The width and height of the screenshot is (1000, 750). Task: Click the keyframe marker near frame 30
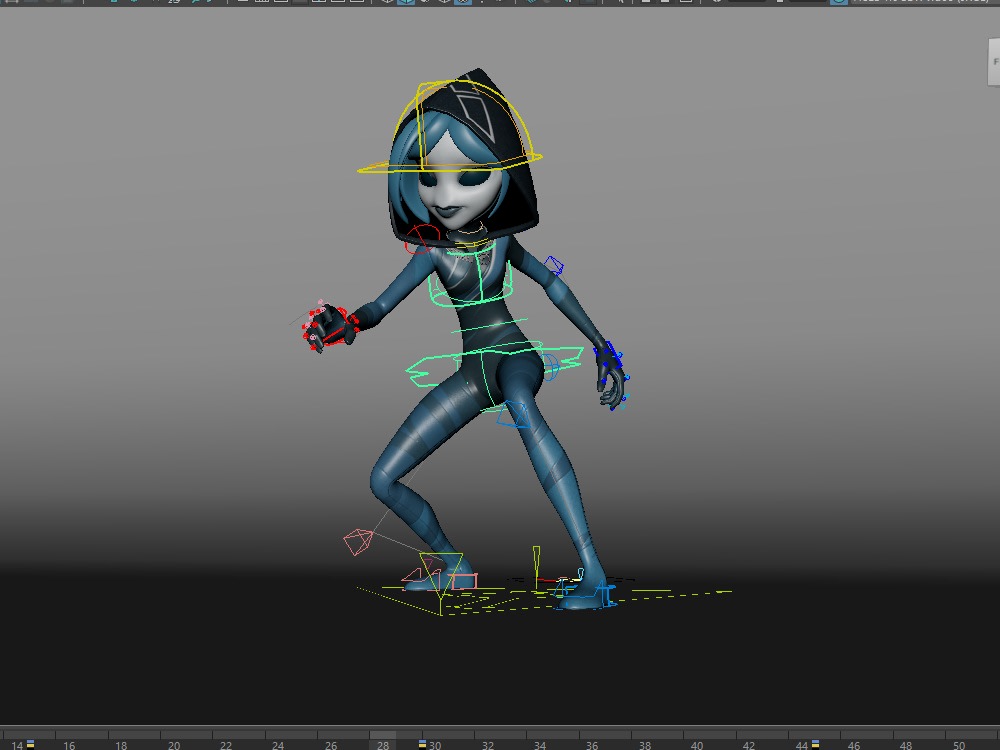(x=422, y=744)
